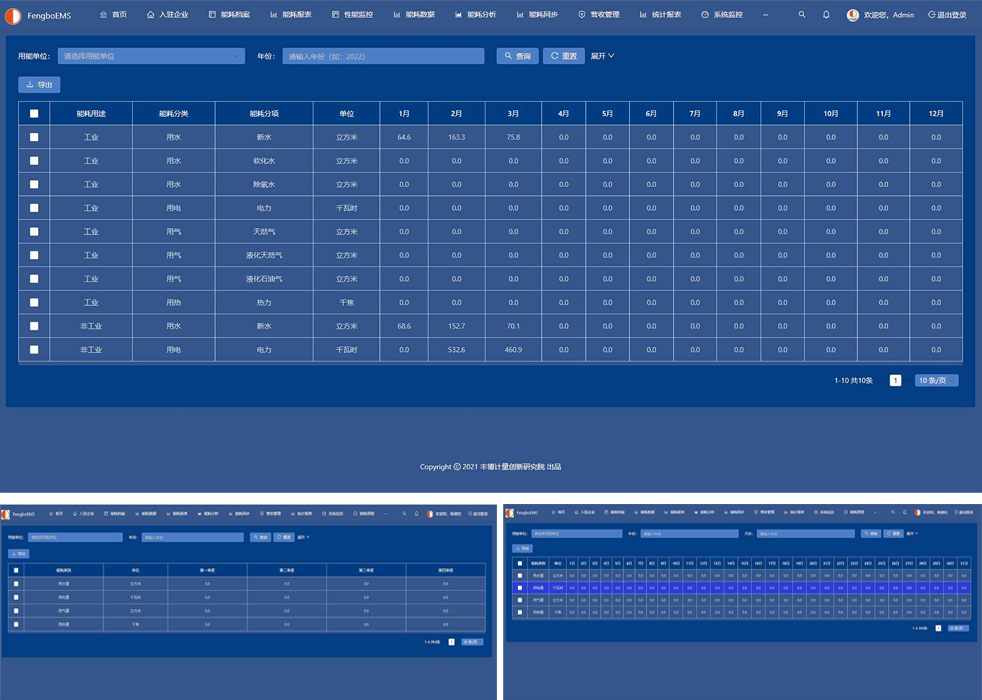Click the 导出 export button
The width and height of the screenshot is (982, 700).
pos(39,85)
